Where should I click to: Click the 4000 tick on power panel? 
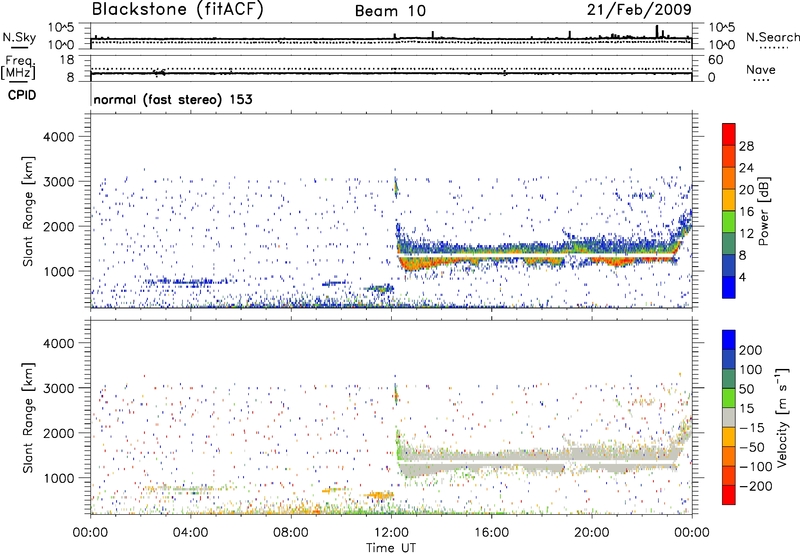58,137
